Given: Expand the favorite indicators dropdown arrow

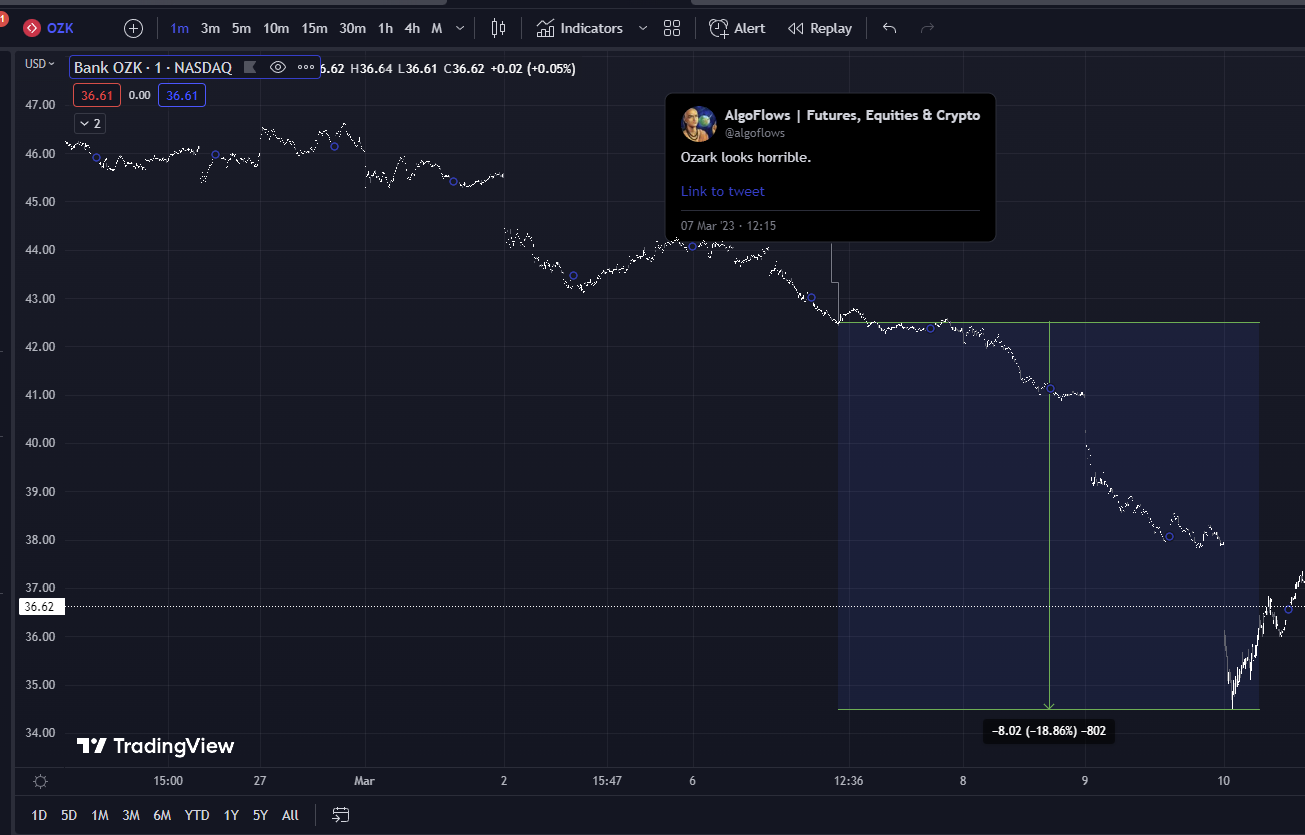Looking at the screenshot, I should click(x=643, y=28).
